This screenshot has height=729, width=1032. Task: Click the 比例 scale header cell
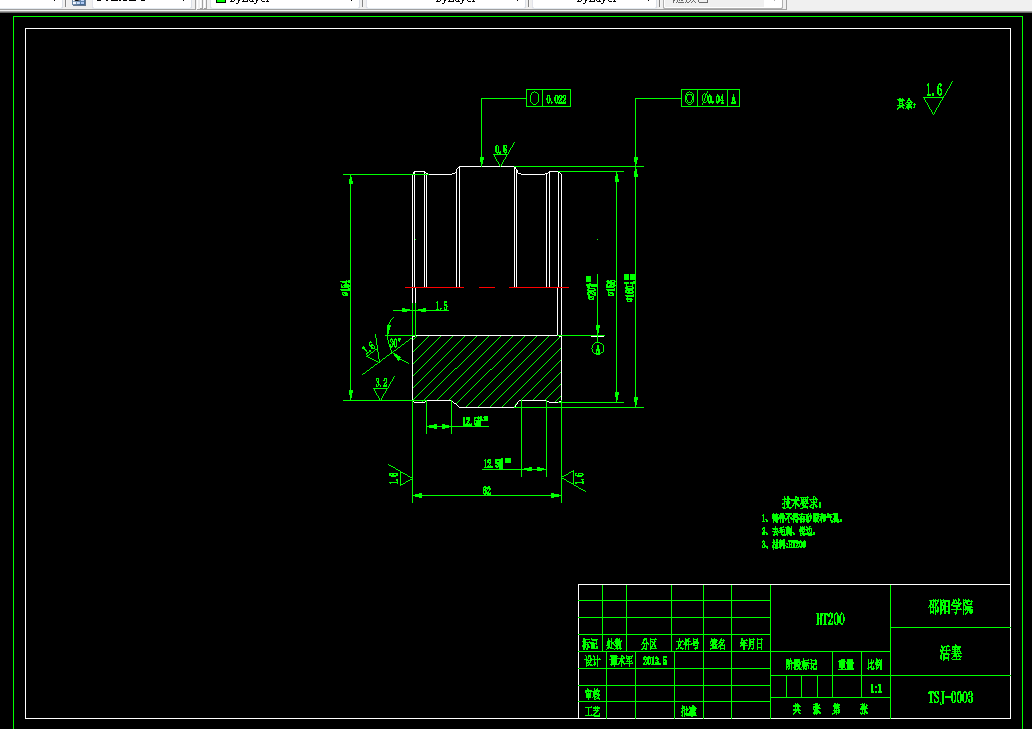(x=875, y=665)
